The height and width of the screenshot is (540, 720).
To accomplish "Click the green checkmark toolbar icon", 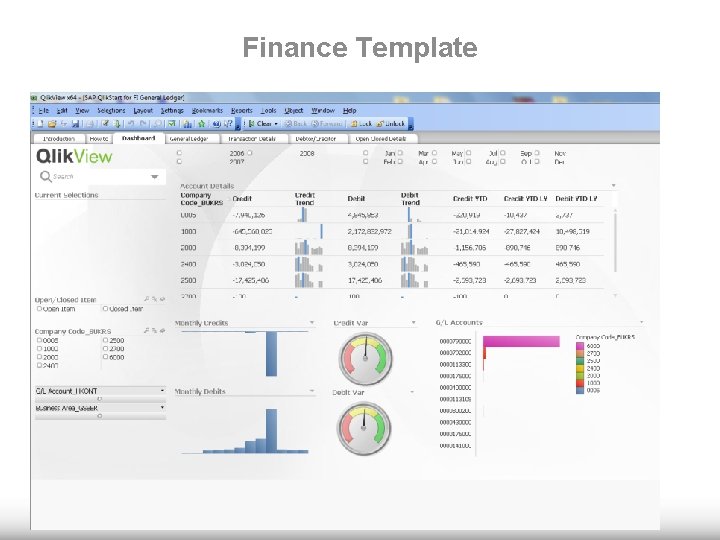I will coord(172,124).
